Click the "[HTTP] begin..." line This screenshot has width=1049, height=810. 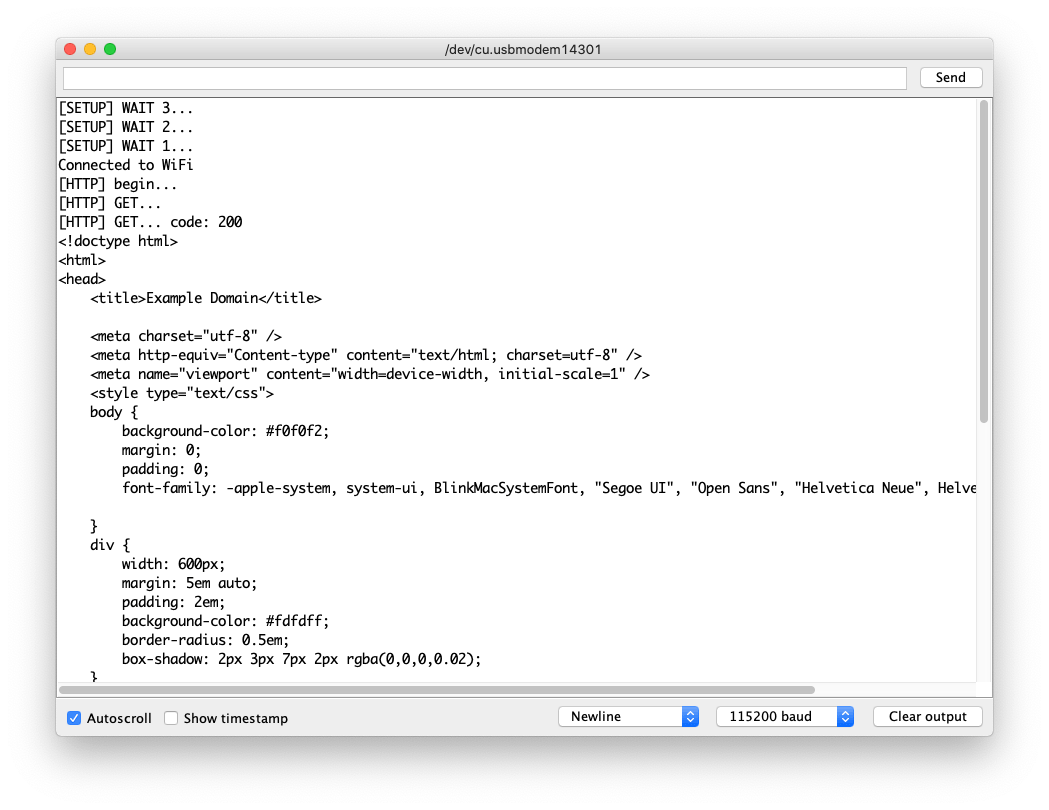118,184
